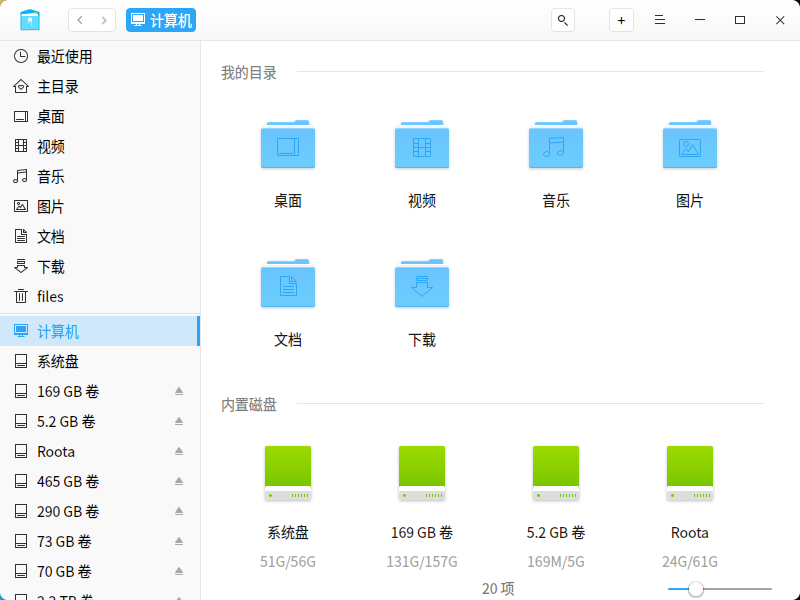Eject the 73 GB 卷 in the sidebar
800x600 pixels.
tap(179, 541)
